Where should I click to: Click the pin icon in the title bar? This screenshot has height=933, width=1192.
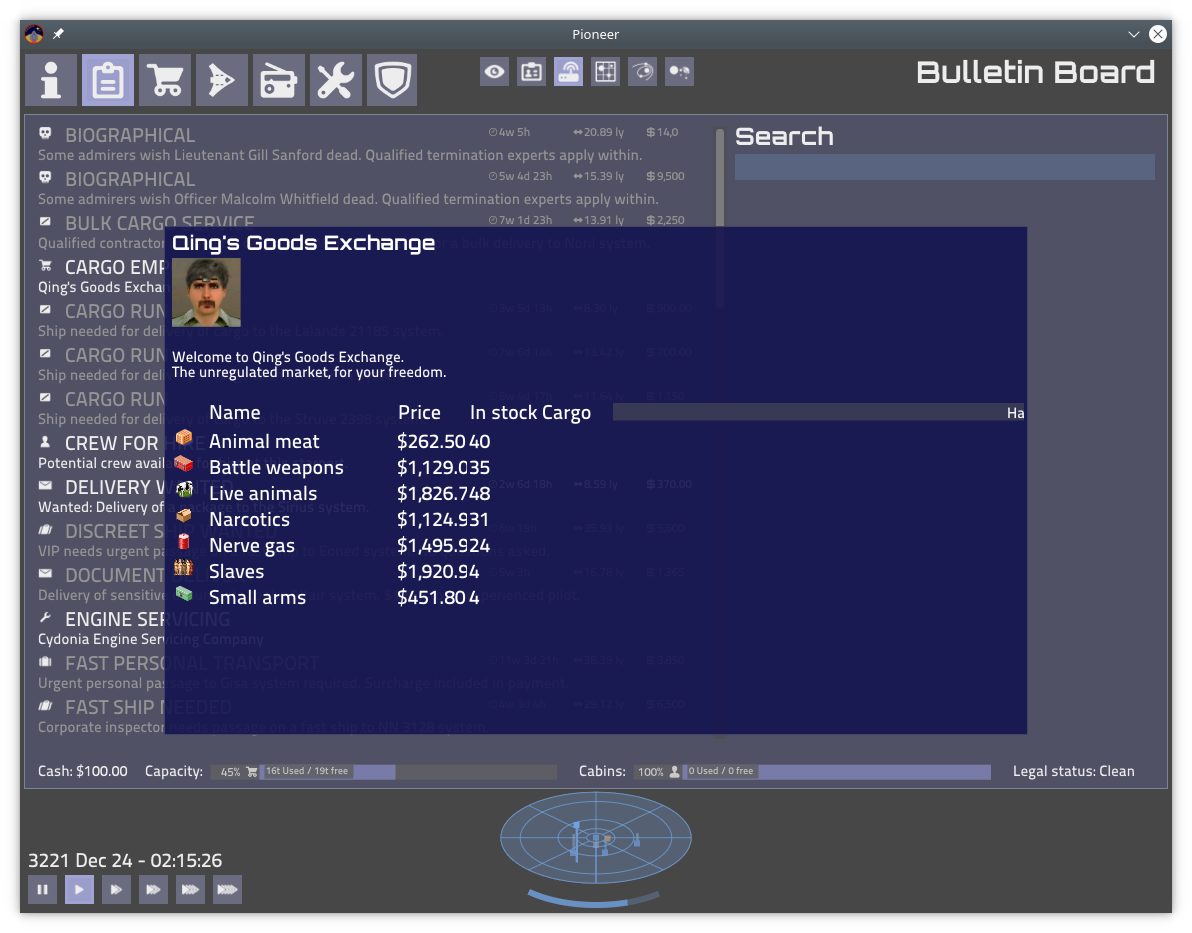[x=59, y=34]
